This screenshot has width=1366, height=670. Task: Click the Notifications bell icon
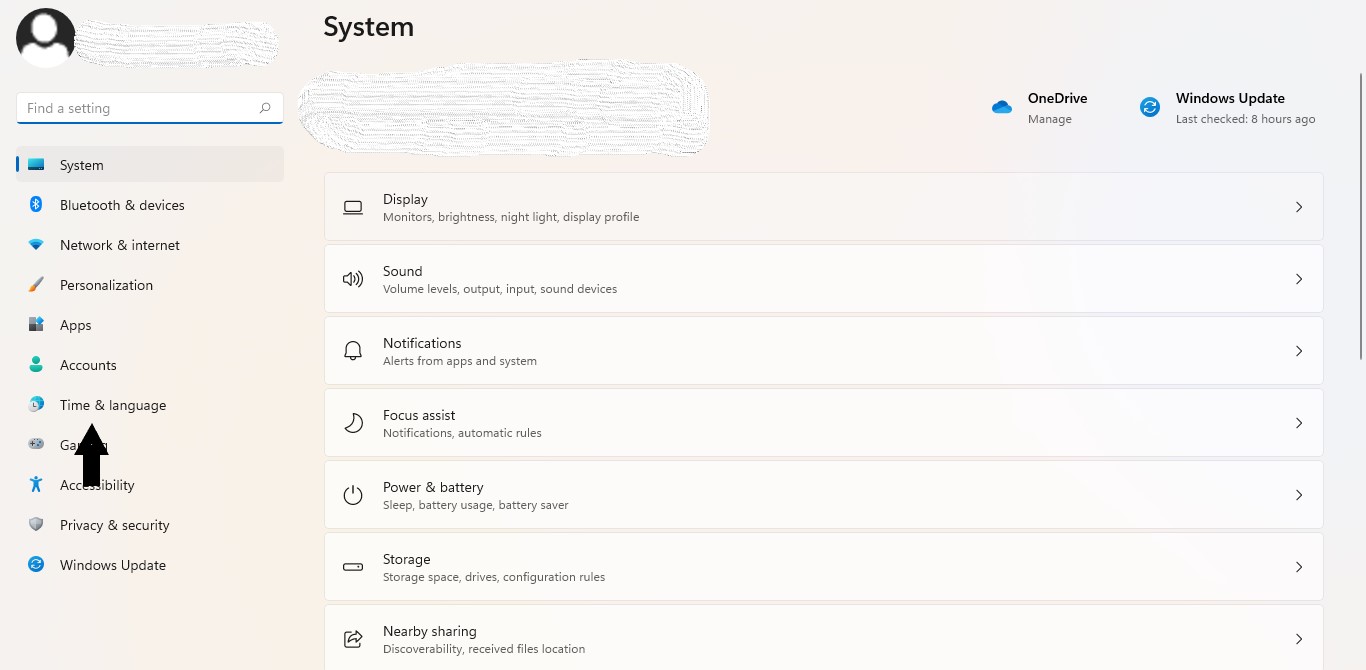(x=353, y=350)
